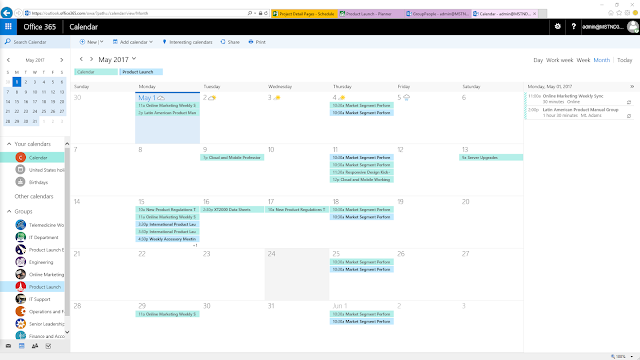The width and height of the screenshot is (640, 360).
Task: Switch to Work week view
Action: coord(559,60)
